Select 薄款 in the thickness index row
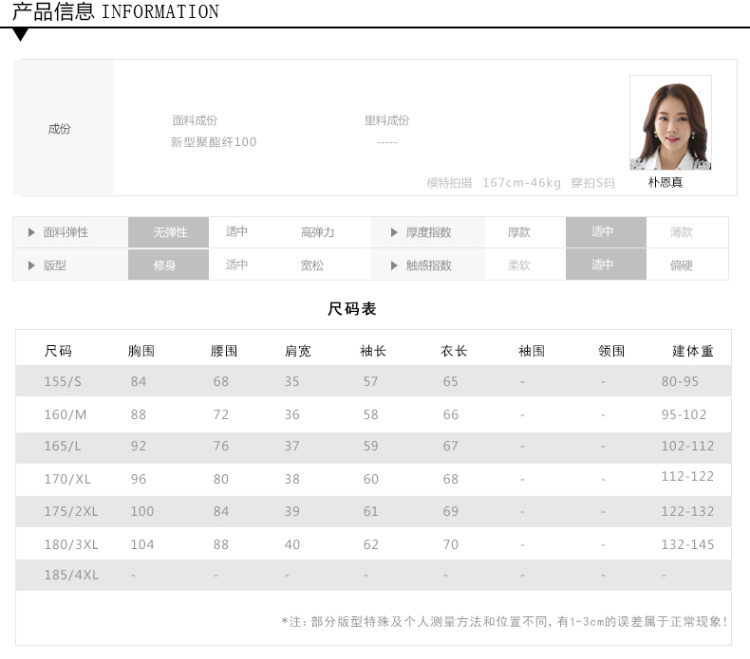This screenshot has width=750, height=659. tap(681, 232)
